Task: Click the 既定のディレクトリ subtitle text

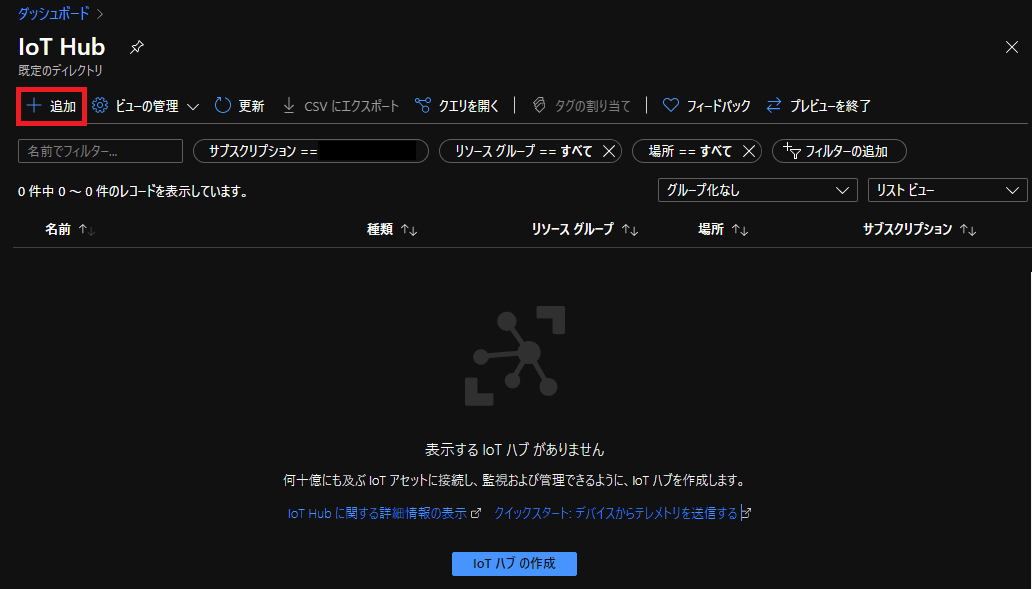Action: (x=61, y=70)
